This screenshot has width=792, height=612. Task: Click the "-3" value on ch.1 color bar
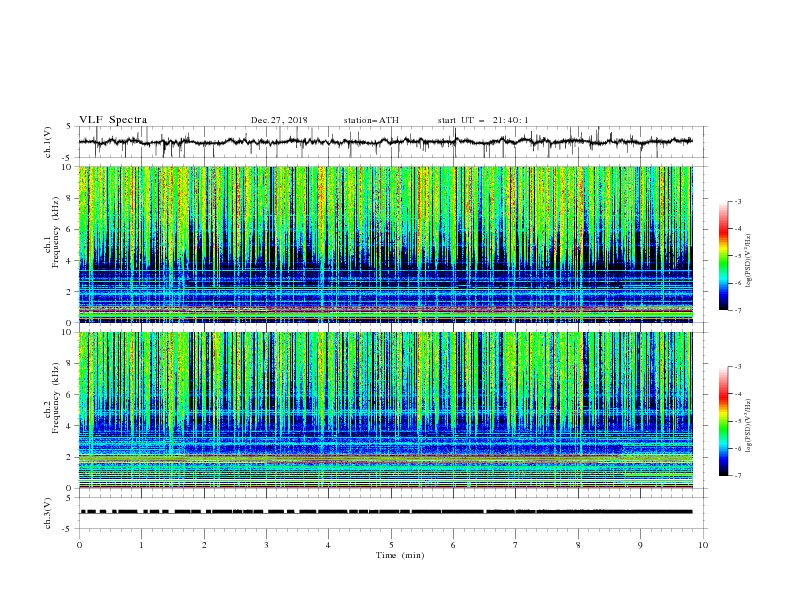[738, 201]
